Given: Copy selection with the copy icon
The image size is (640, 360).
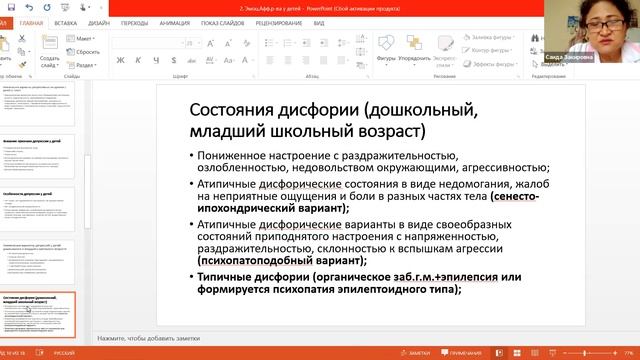Looking at the screenshot, I should 21,51.
